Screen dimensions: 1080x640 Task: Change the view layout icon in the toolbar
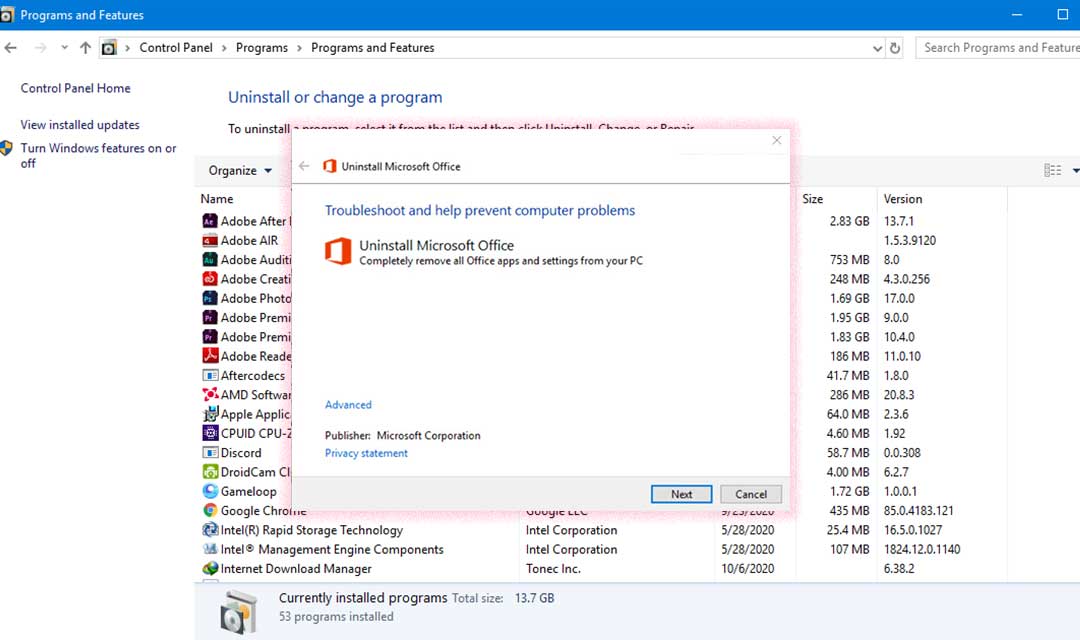(x=1052, y=170)
